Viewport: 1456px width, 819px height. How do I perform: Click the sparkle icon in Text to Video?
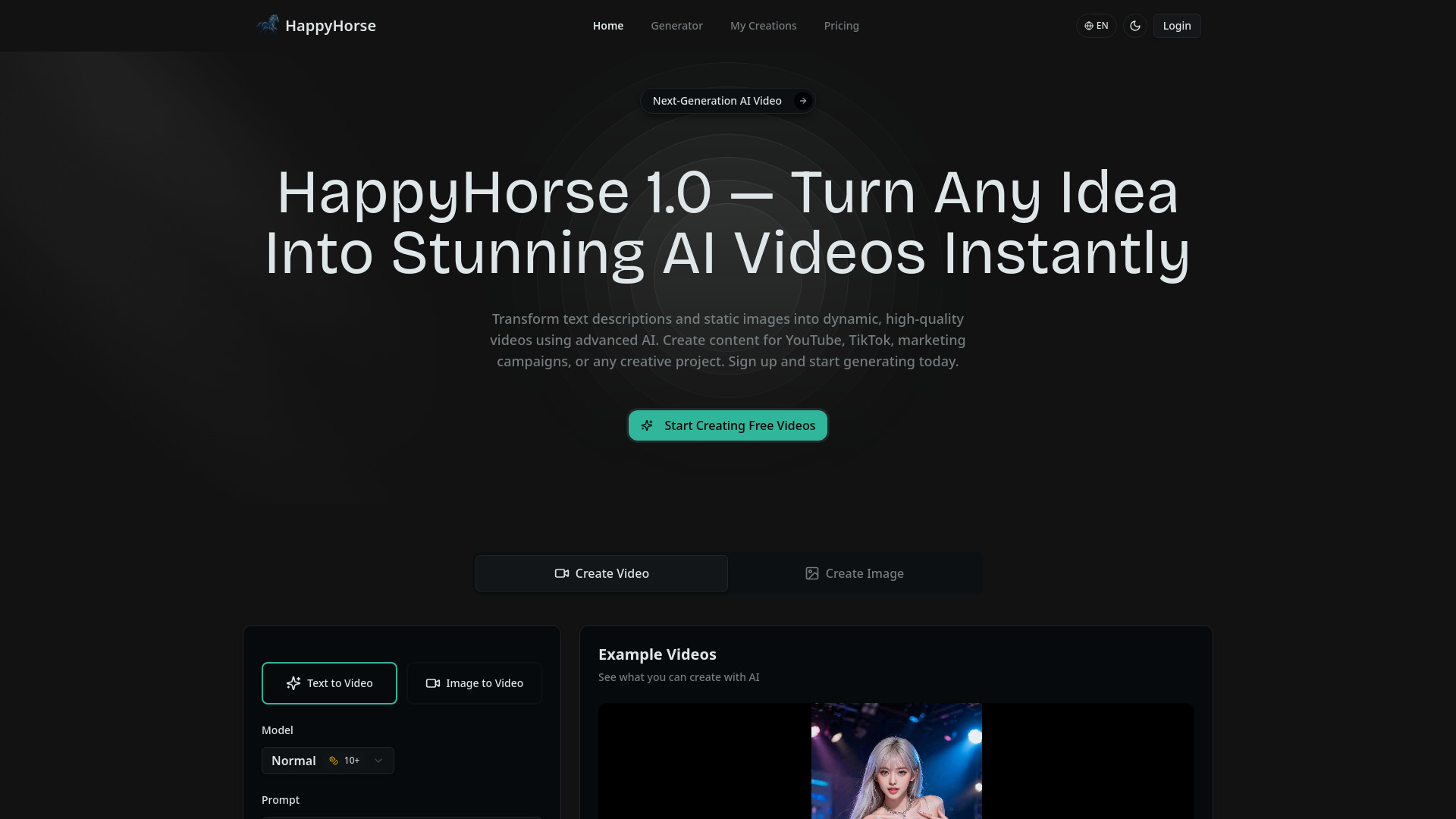(293, 682)
